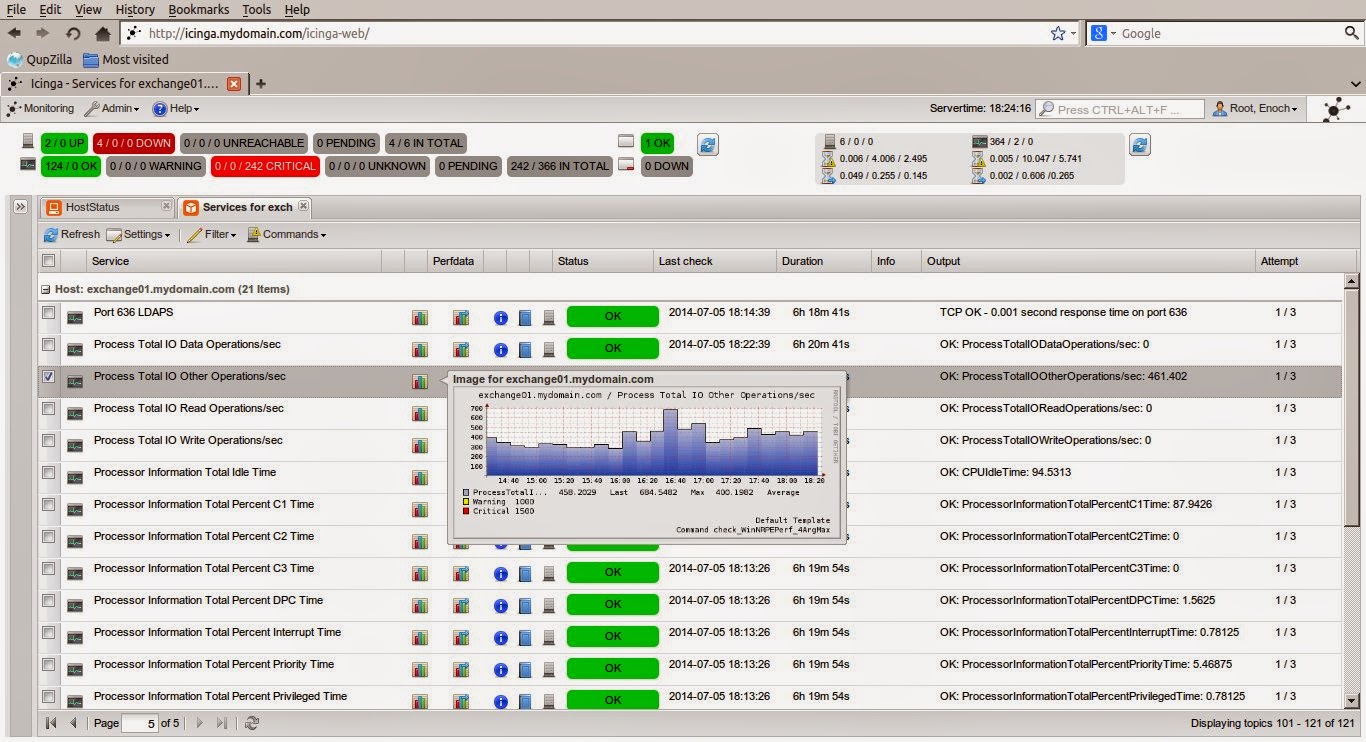Select the Processor Information Total Percent DPC Time checkbox
The height and width of the screenshot is (742, 1366).
click(x=48, y=601)
